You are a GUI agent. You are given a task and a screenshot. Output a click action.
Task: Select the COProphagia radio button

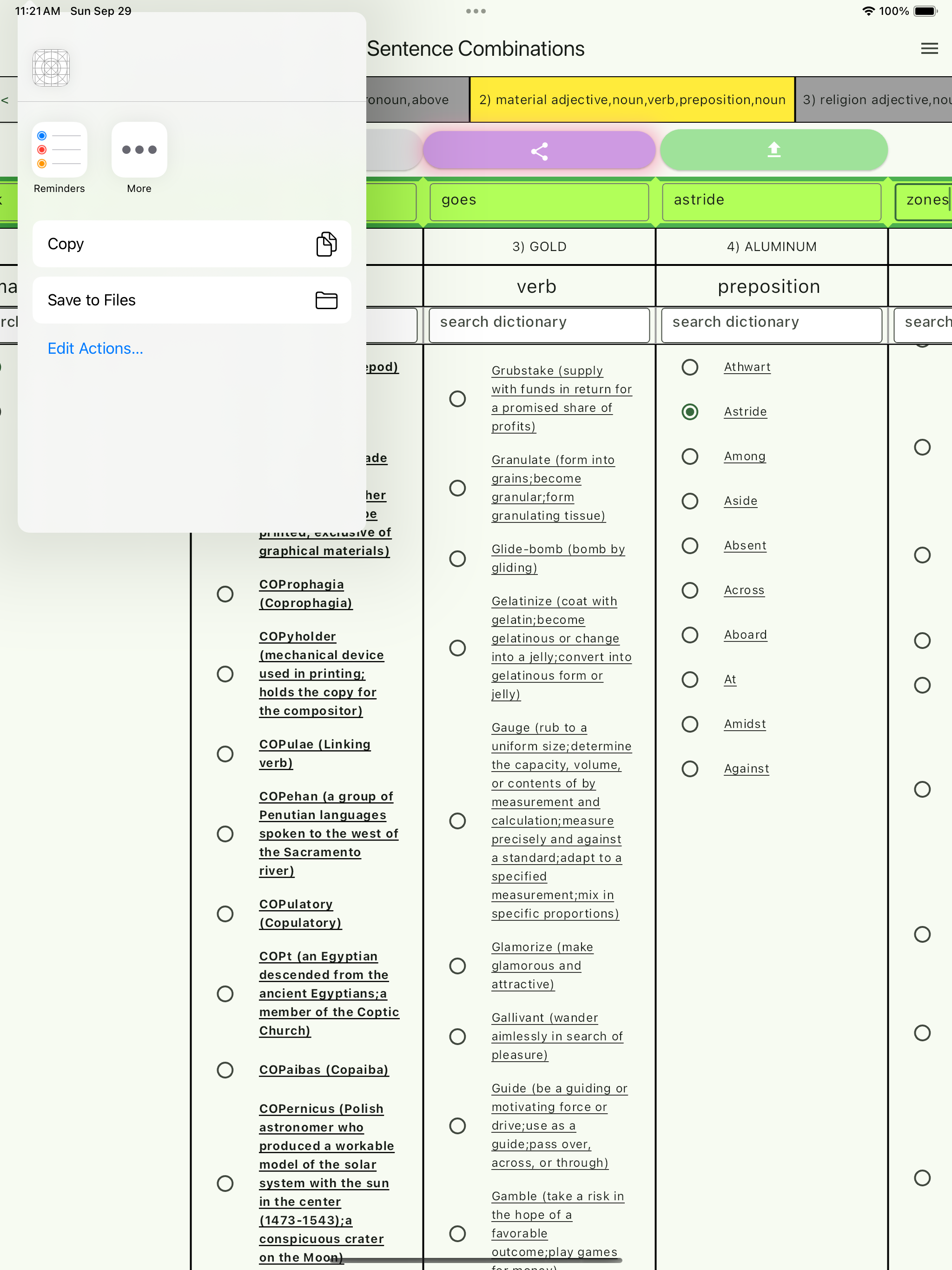(x=225, y=594)
